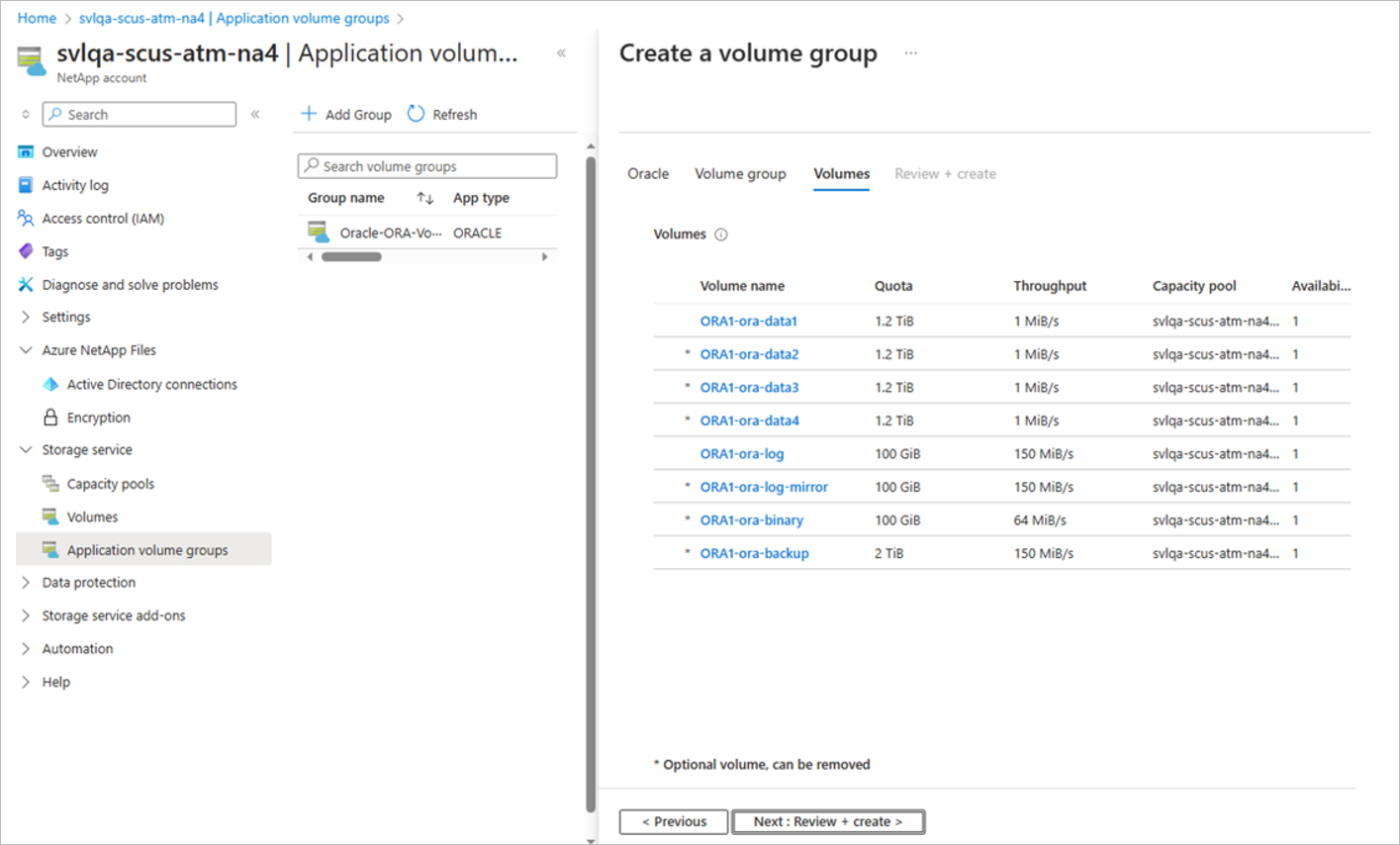Click the Throughput column header
The image size is (1400, 845).
coord(1050,286)
